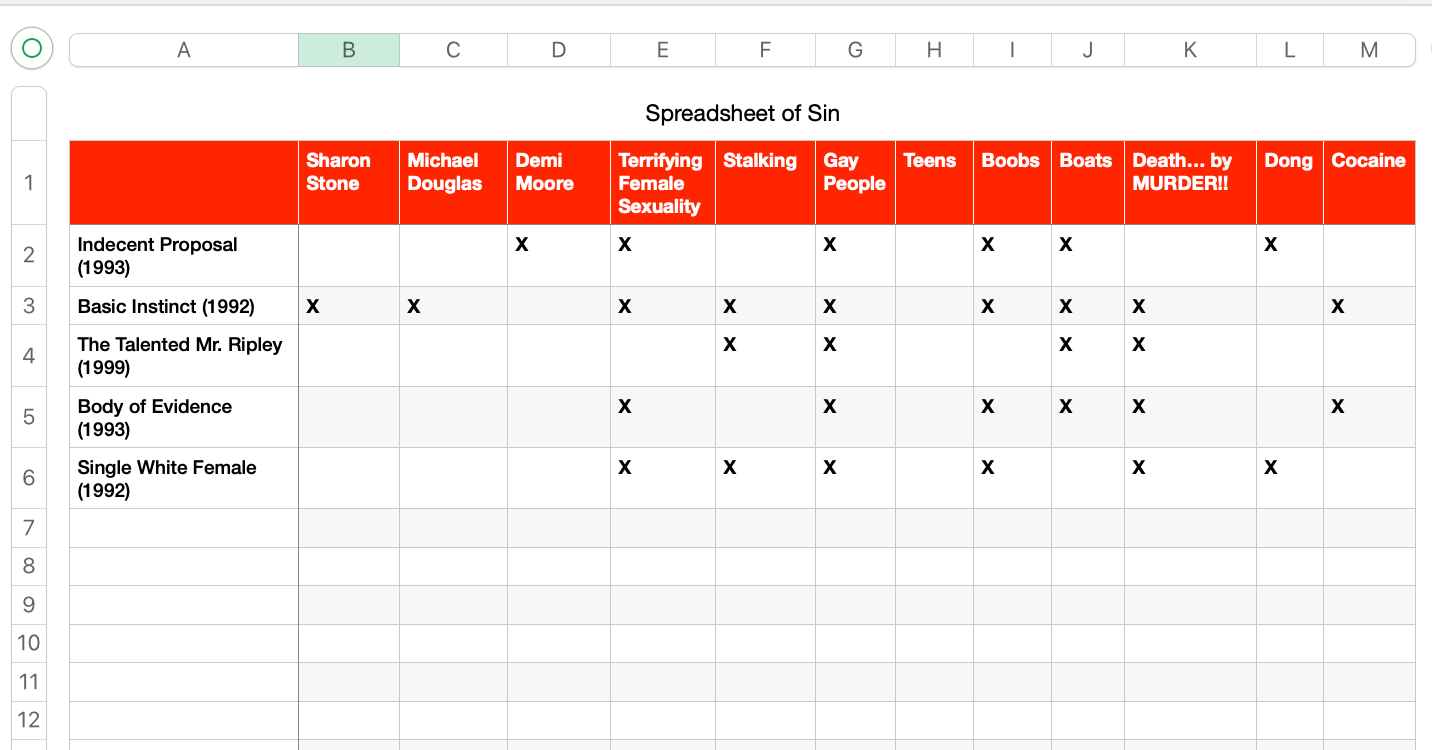
Task: Click X under Death by MURDER for Single White Female
Action: [1139, 467]
